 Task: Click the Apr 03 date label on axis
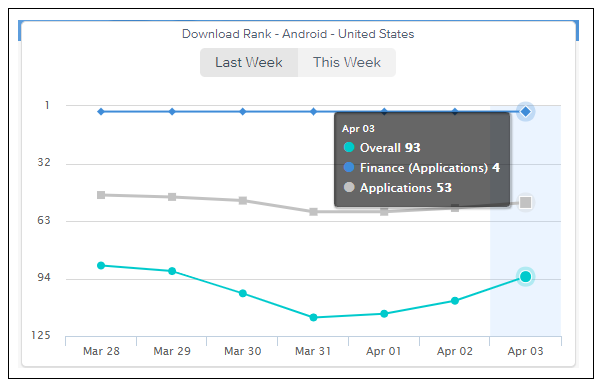coord(525,351)
